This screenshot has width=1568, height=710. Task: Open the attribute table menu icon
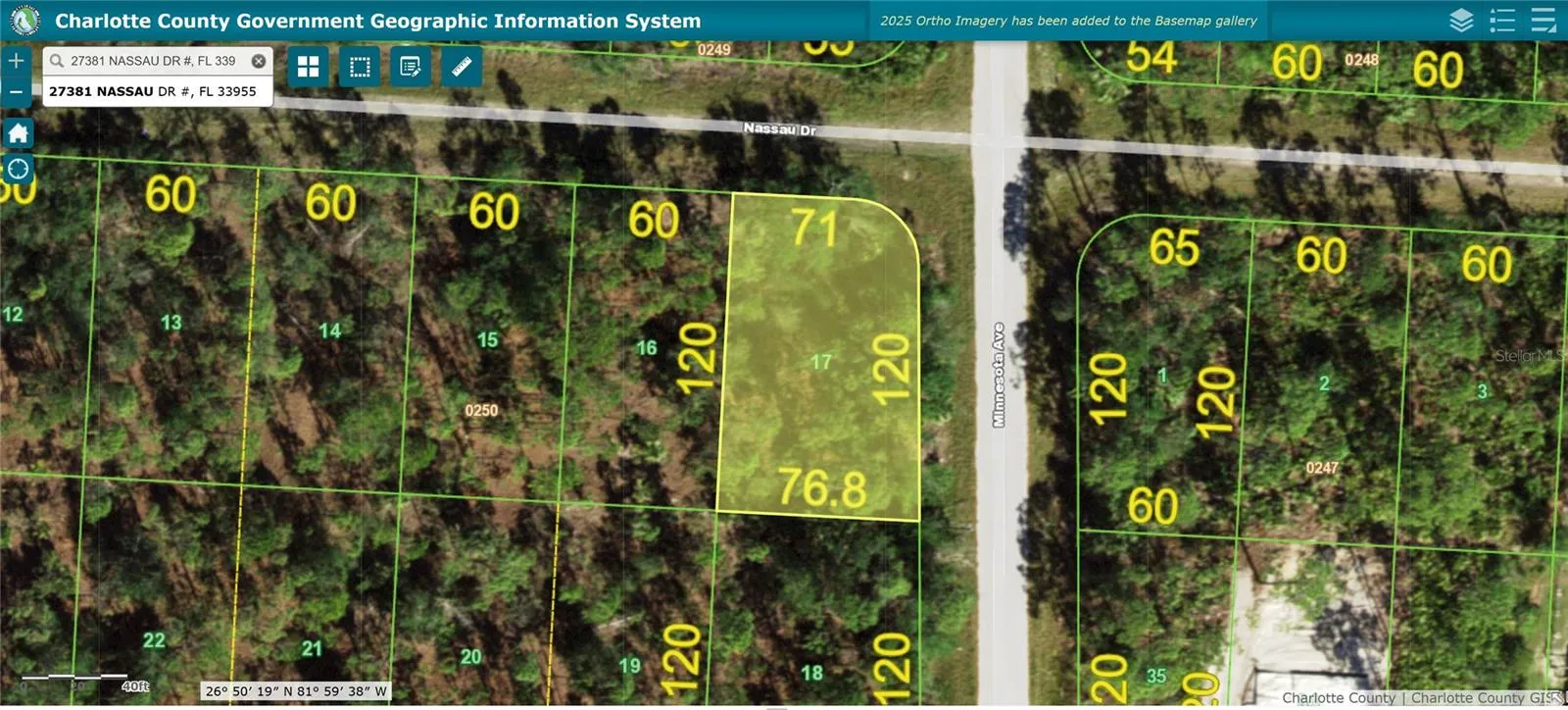click(x=1543, y=21)
